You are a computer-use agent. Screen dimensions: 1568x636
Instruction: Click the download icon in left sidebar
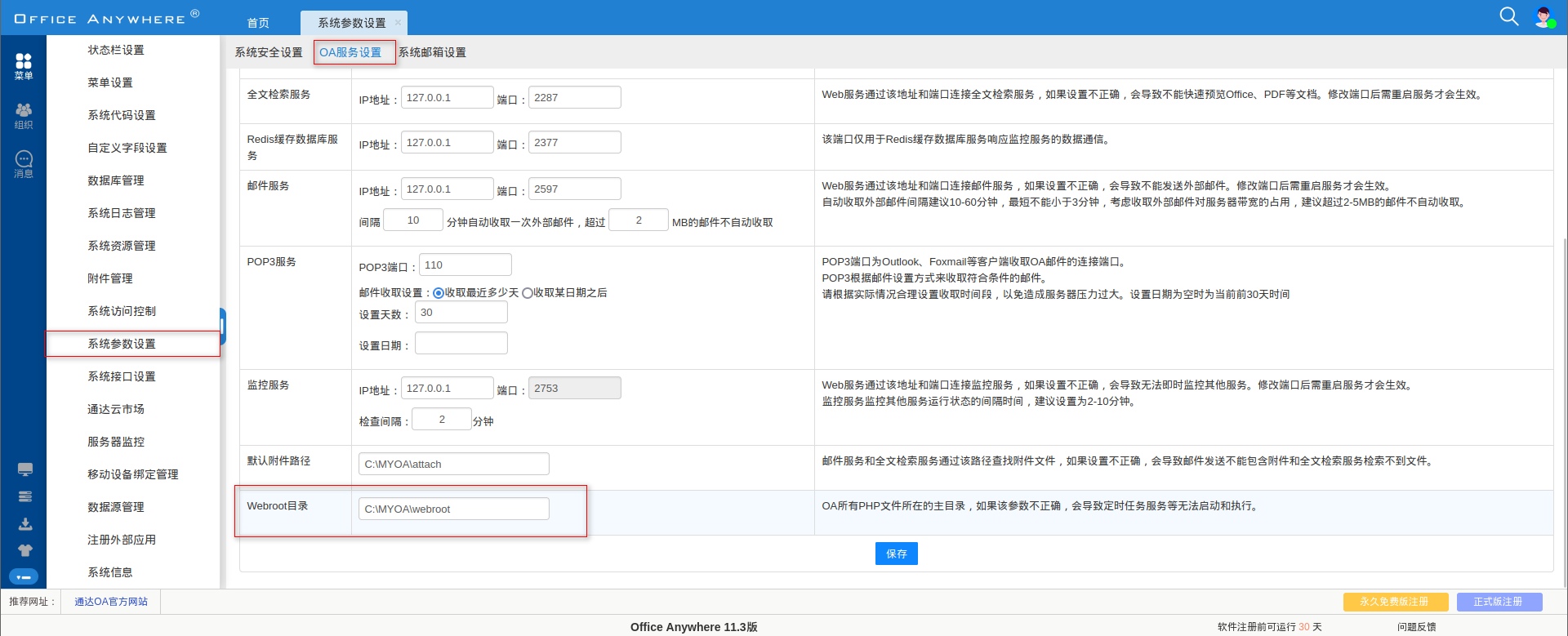tap(25, 523)
